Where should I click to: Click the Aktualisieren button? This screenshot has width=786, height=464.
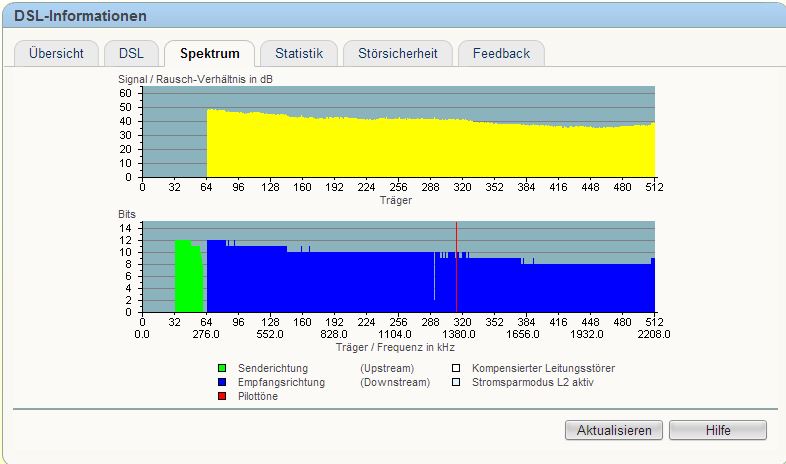pyautogui.click(x=614, y=430)
